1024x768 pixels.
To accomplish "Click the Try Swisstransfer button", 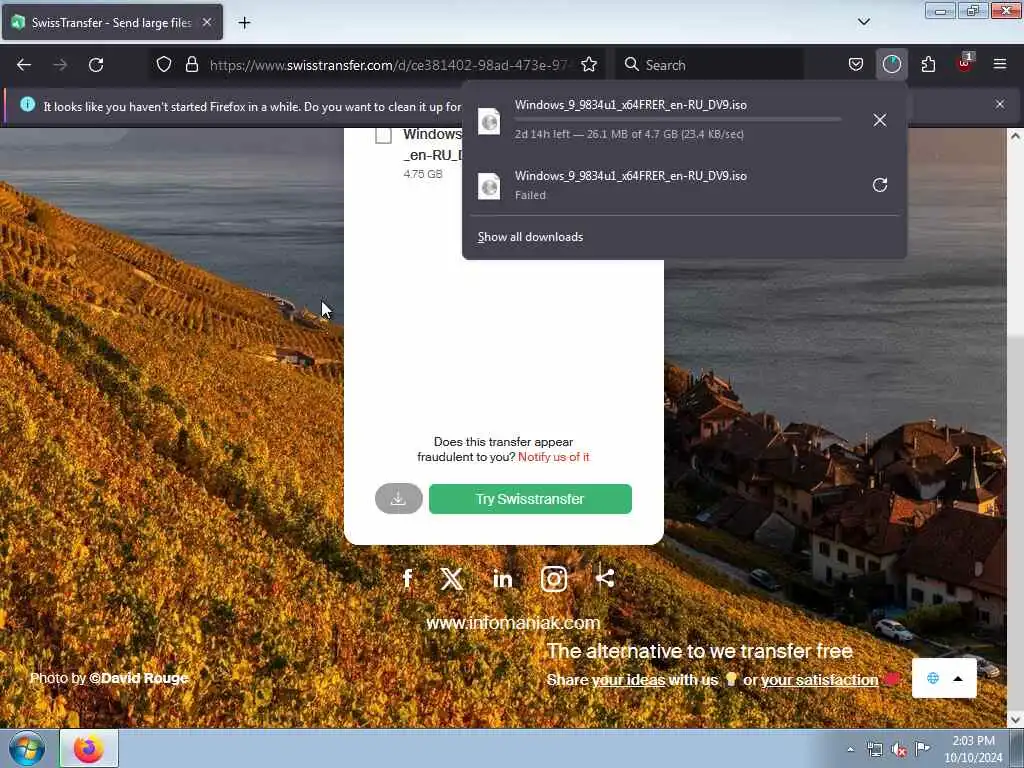I will click(530, 499).
